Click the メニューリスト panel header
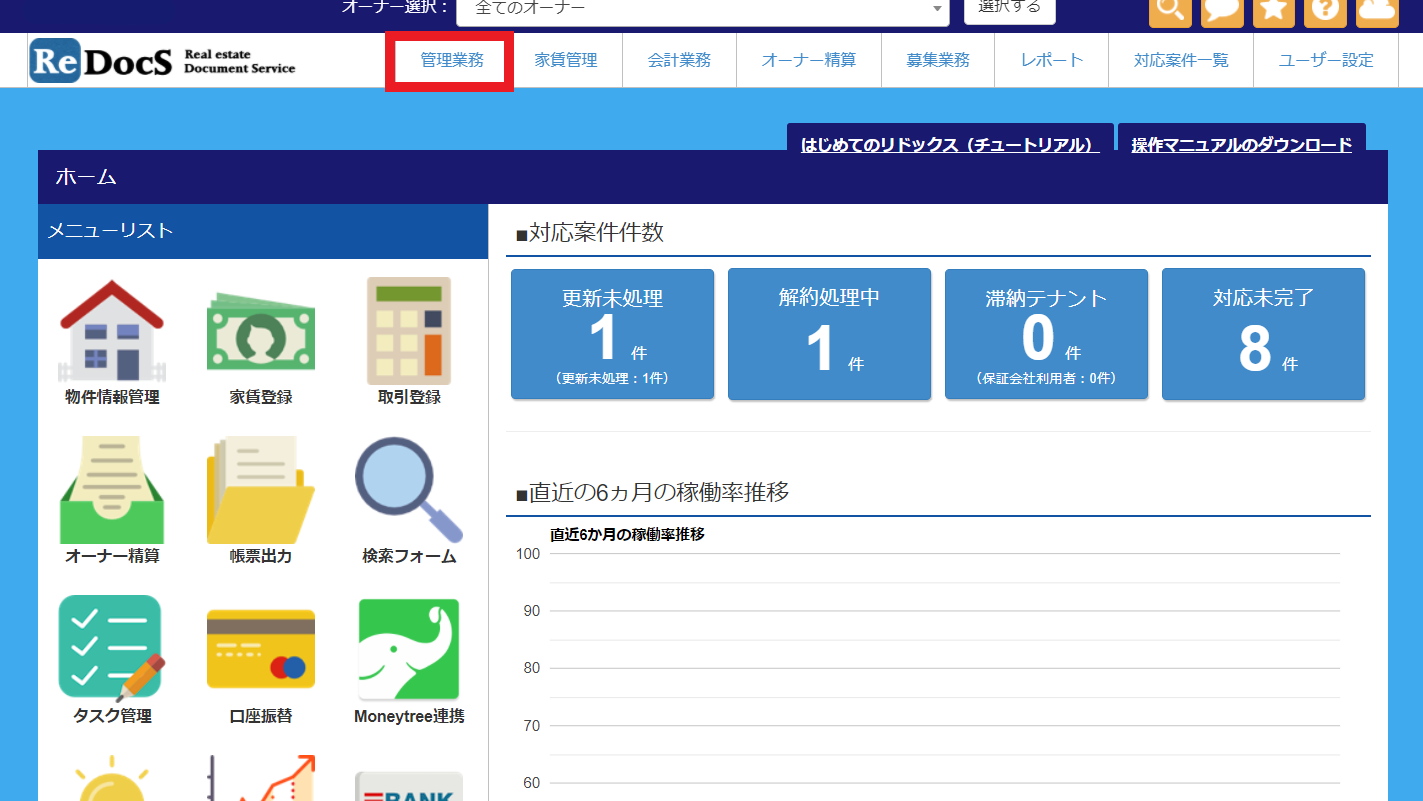This screenshot has height=801, width=1423. point(263,231)
